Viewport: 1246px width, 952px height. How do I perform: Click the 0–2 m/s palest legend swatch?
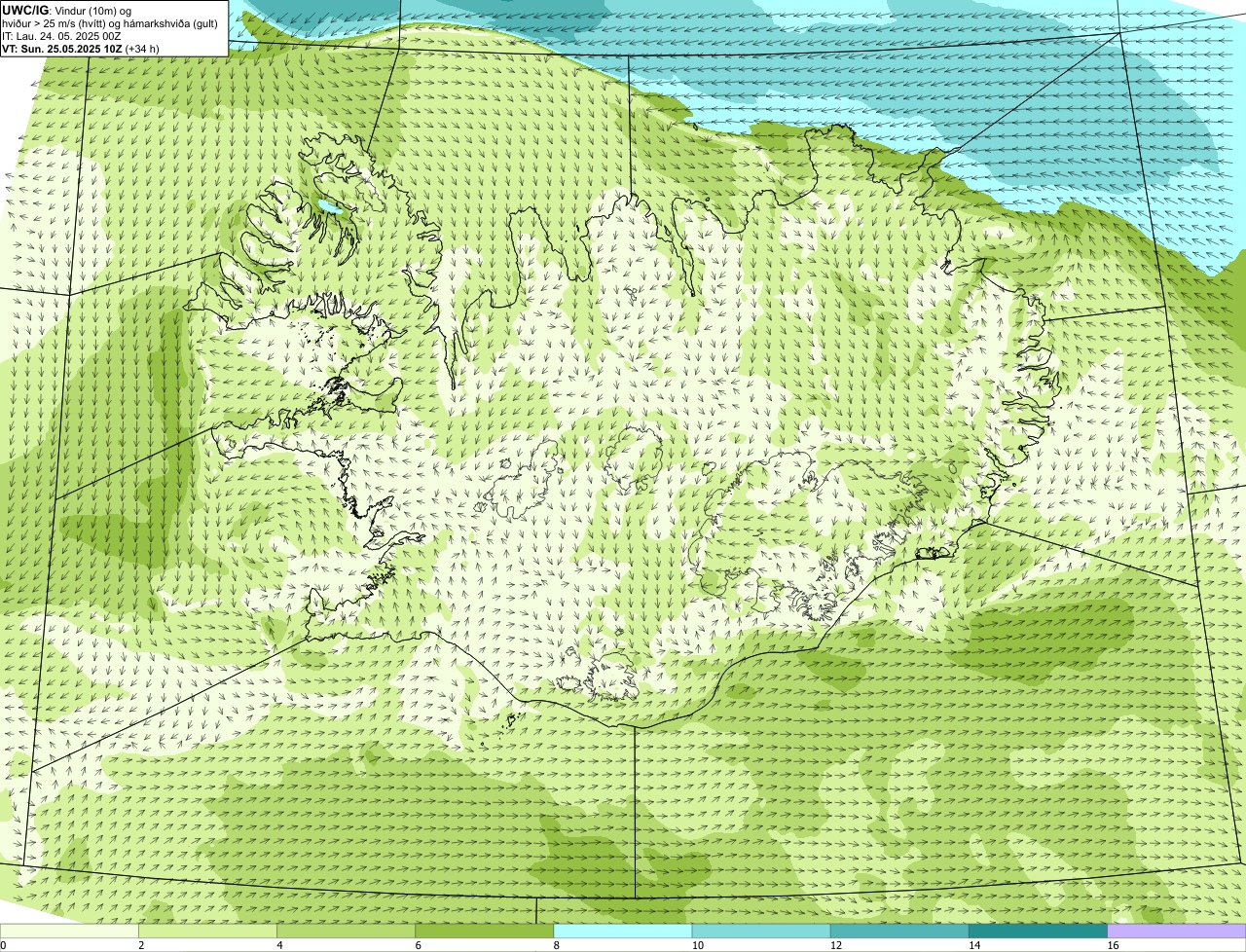pyautogui.click(x=69, y=931)
